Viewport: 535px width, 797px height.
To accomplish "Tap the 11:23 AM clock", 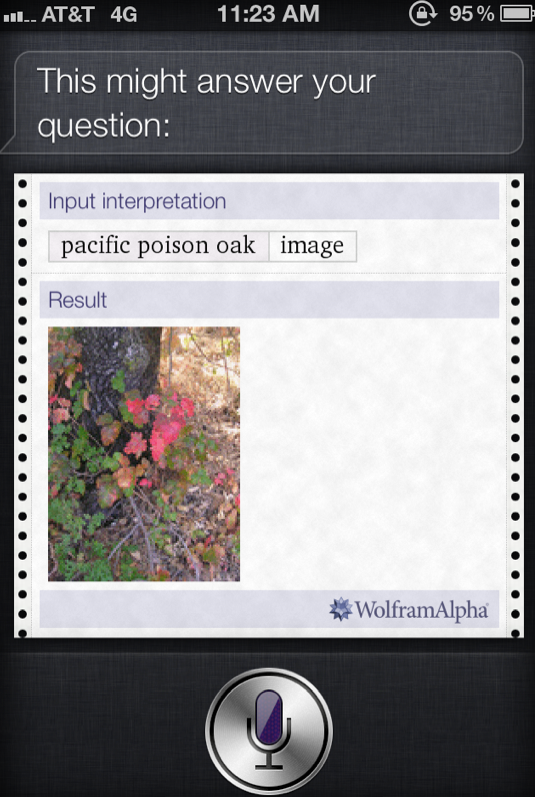I will (268, 14).
